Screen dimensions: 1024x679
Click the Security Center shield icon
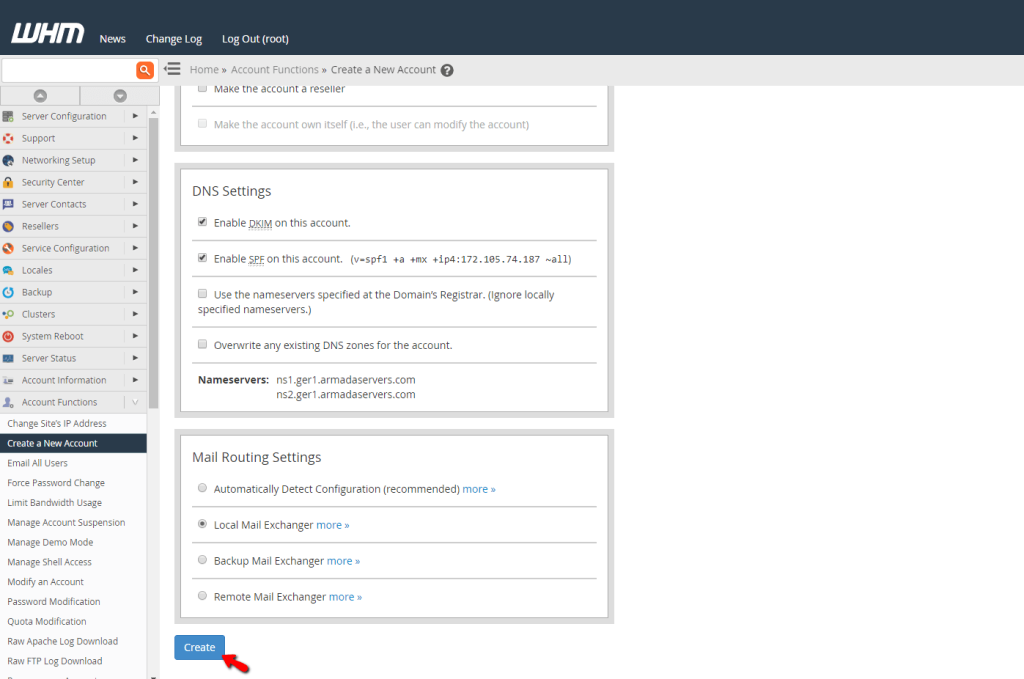pyautogui.click(x=10, y=182)
